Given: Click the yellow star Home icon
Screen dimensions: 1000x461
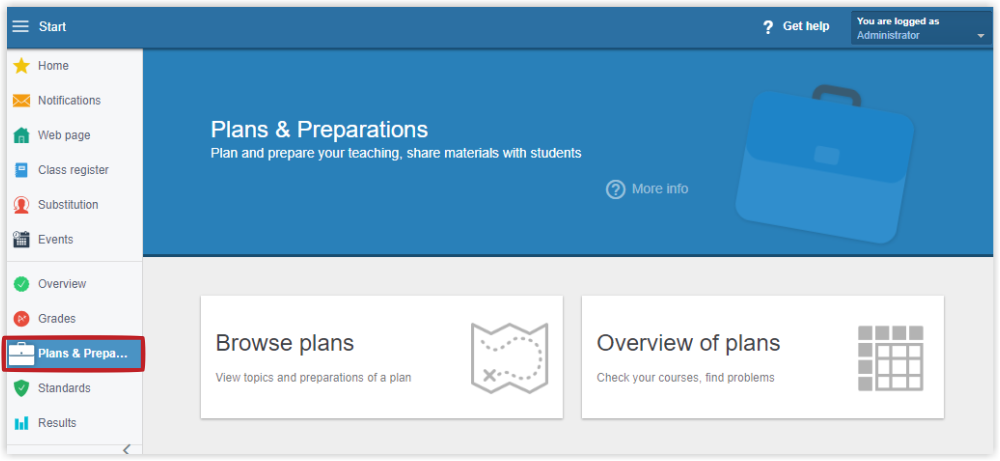Looking at the screenshot, I should tap(22, 66).
